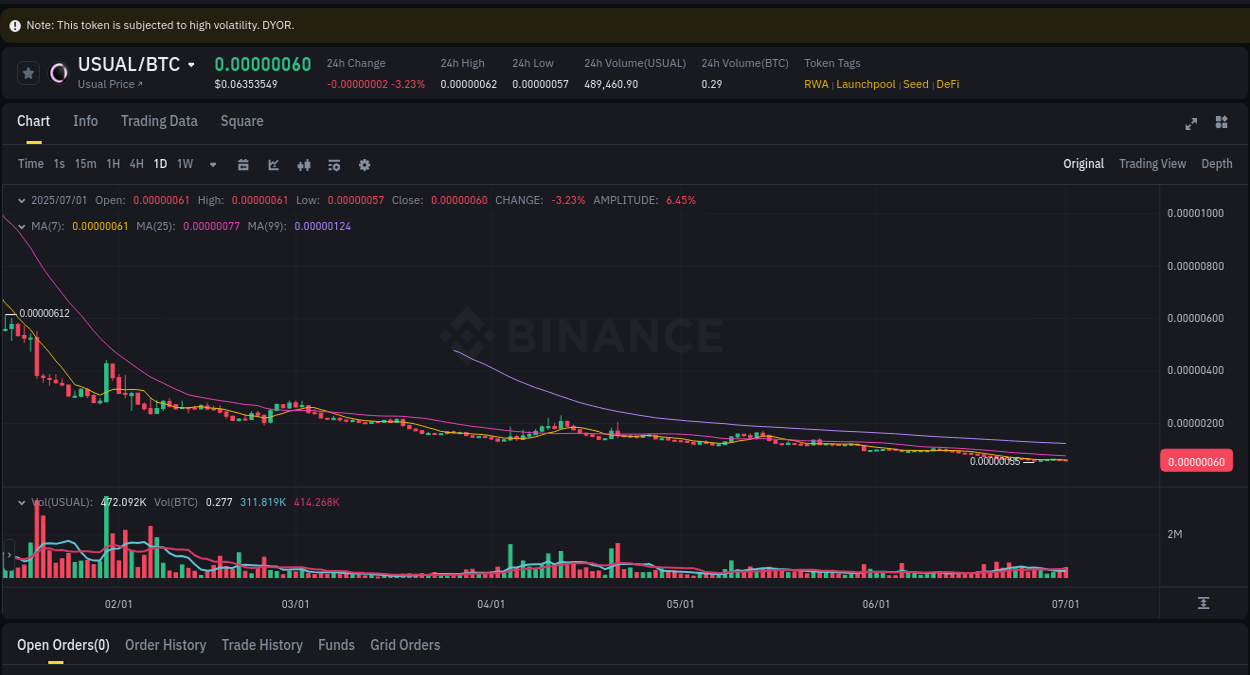This screenshot has width=1250, height=675.
Task: Collapse the OHLC price info row
Action: tap(22, 200)
